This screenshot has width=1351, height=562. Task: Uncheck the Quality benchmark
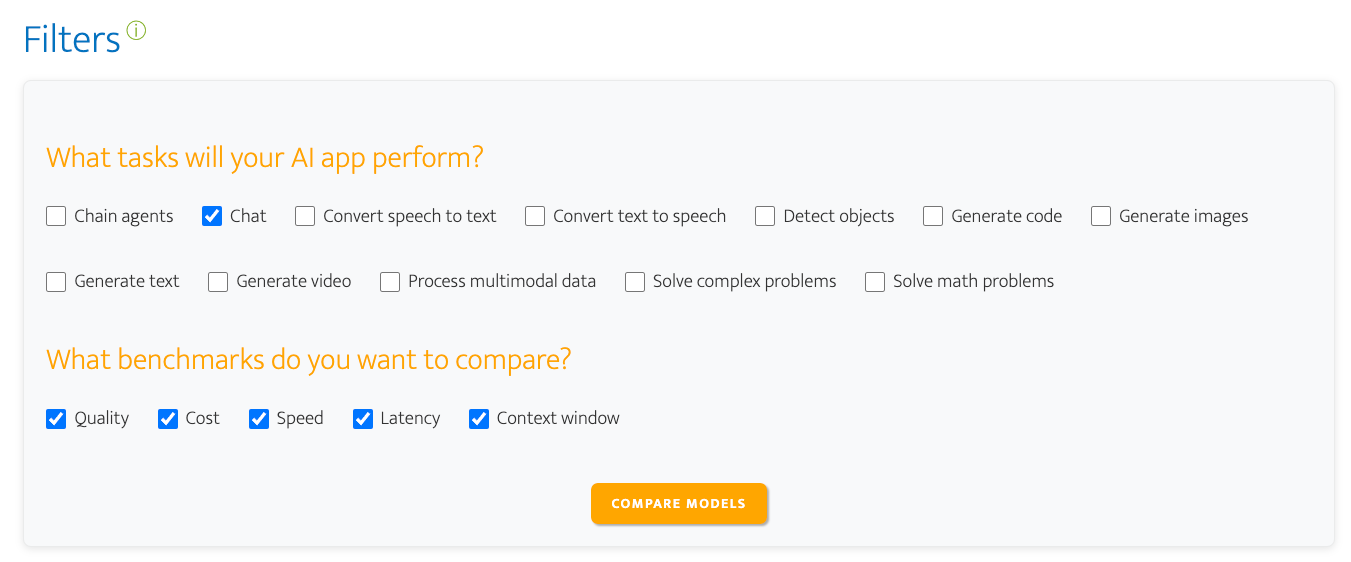(56, 419)
